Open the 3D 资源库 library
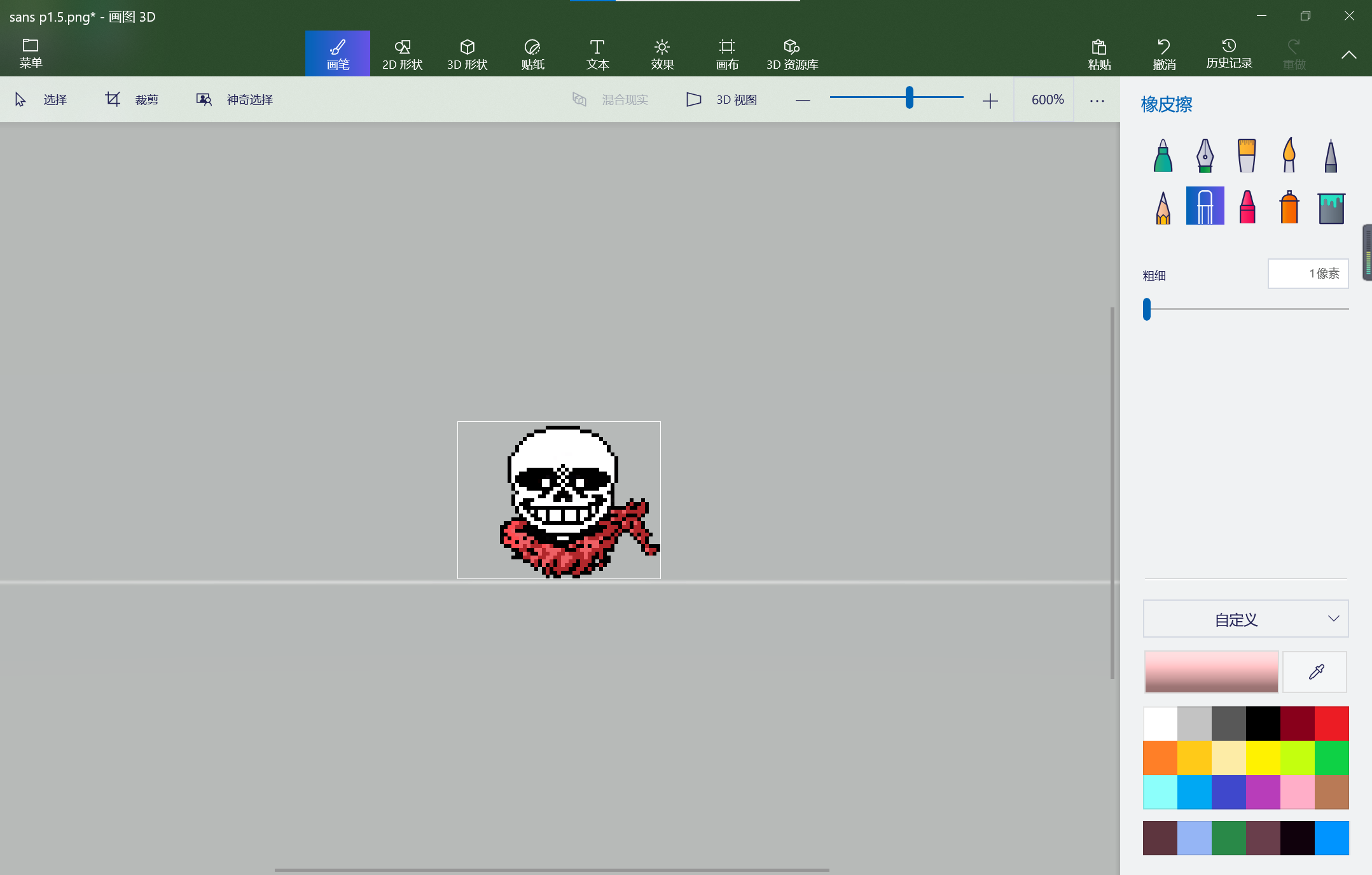The image size is (1372, 875). [792, 53]
